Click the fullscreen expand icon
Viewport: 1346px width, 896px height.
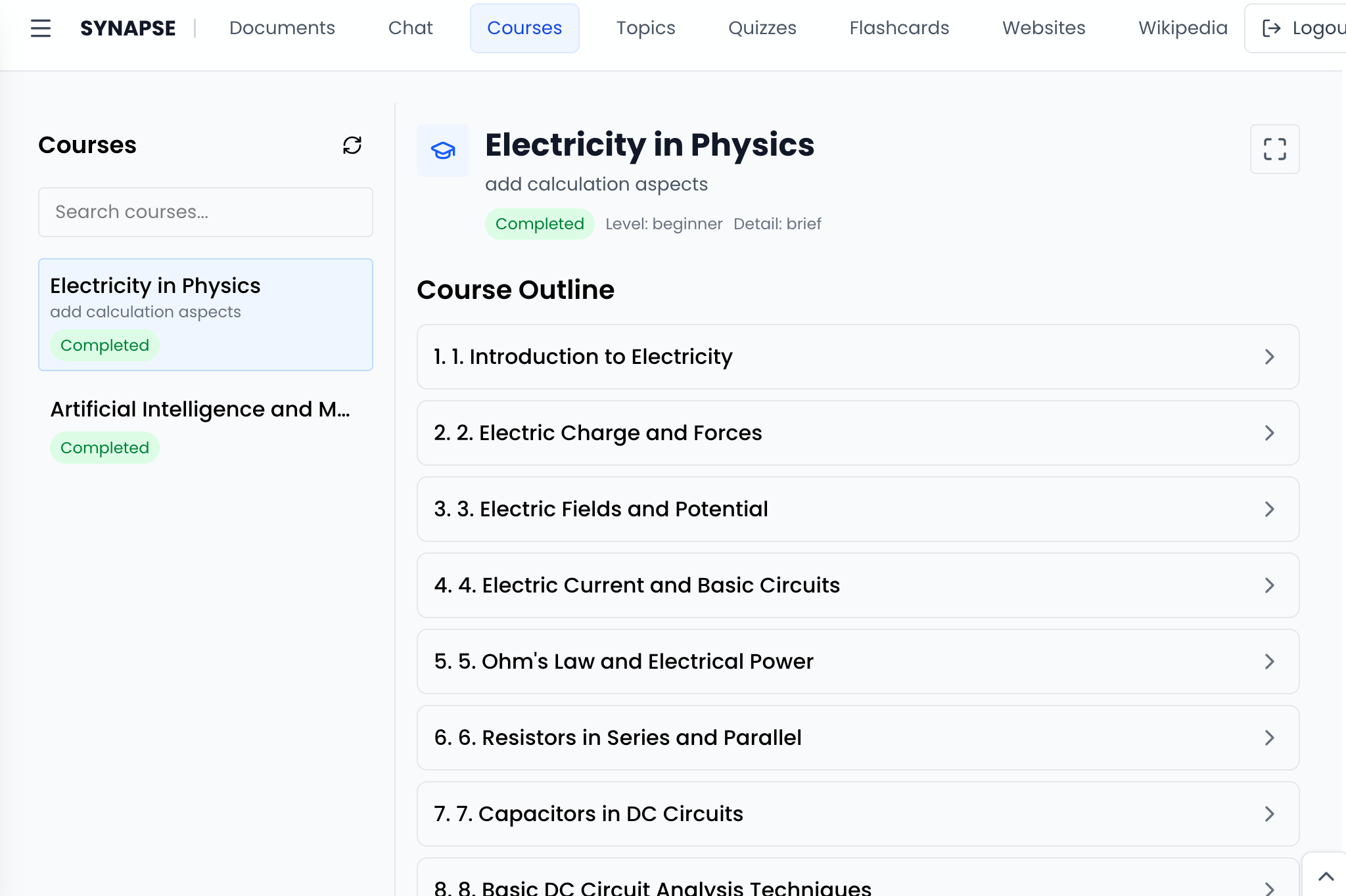click(1274, 149)
